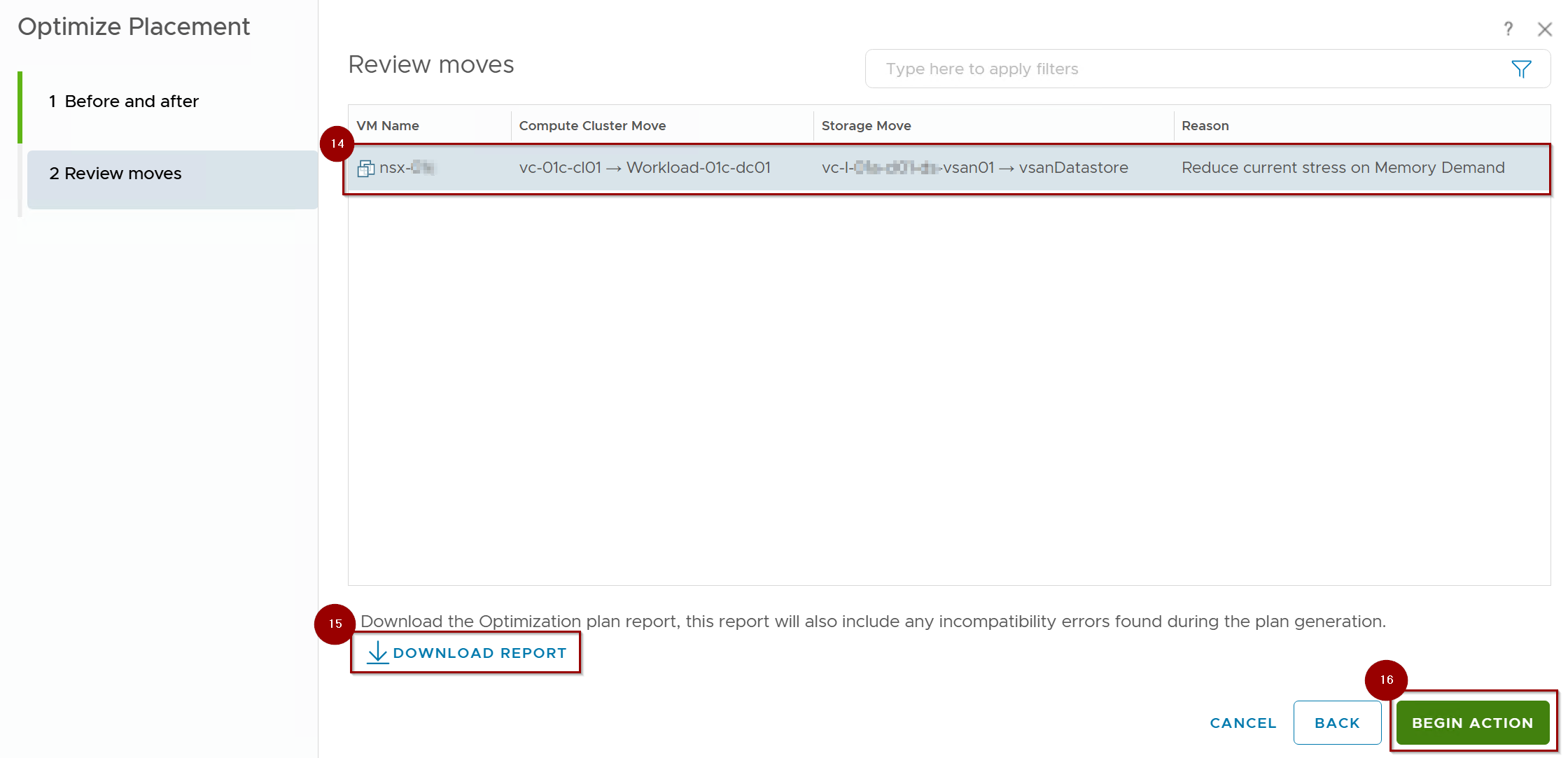Open the help question mark icon
The image size is (1568, 758).
[x=1508, y=29]
